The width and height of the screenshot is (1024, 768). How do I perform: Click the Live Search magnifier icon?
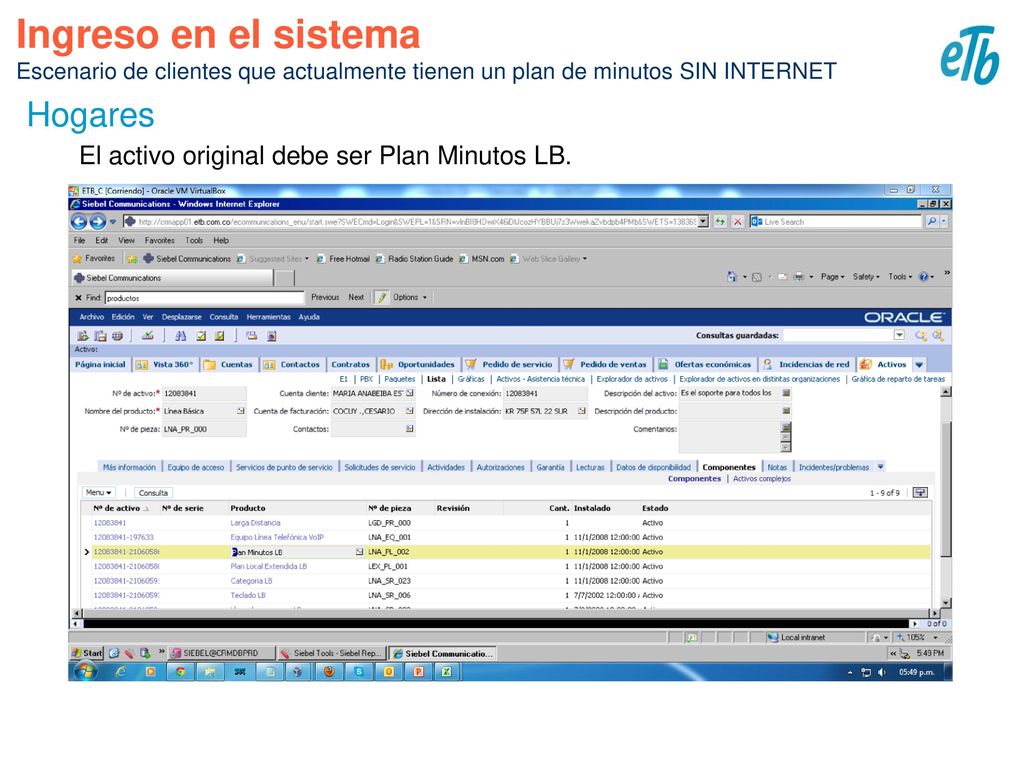tap(932, 222)
